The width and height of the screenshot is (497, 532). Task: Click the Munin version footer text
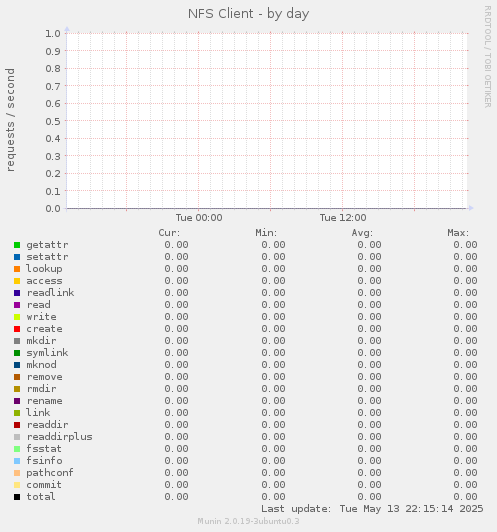tap(248, 521)
